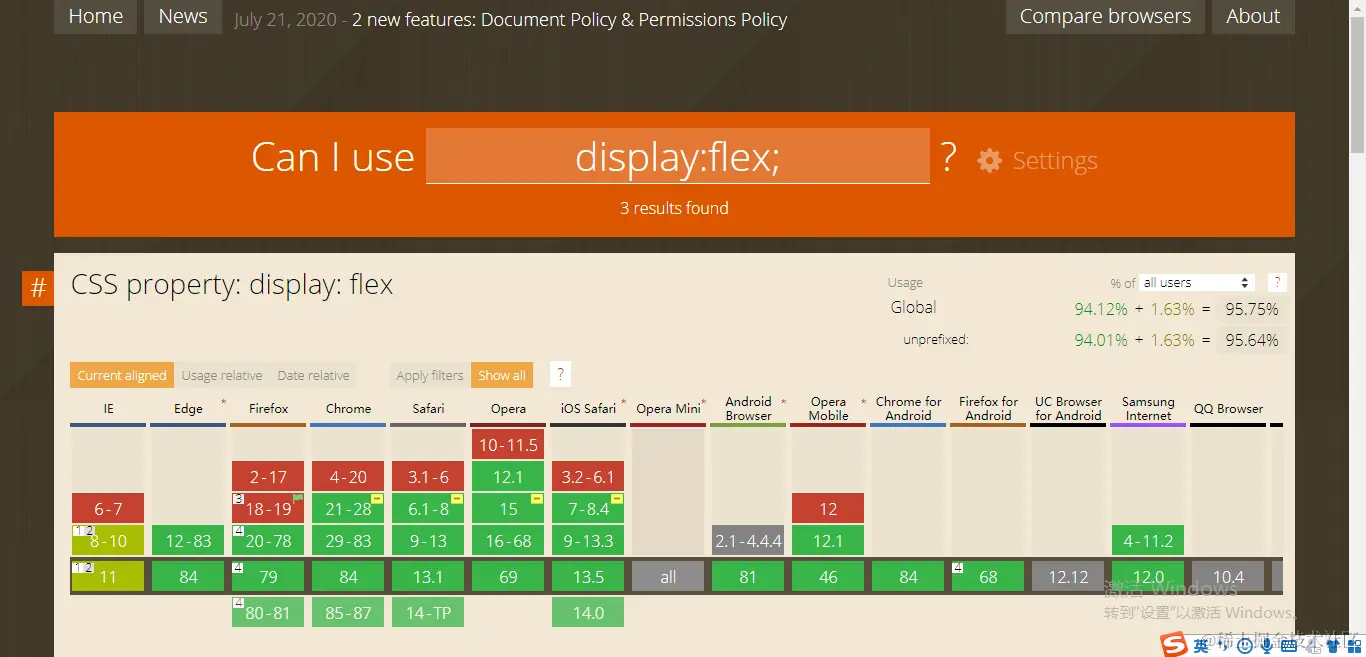Screen dimensions: 1366x657
Task: Open the Compare browsers page
Action: coord(1105,17)
